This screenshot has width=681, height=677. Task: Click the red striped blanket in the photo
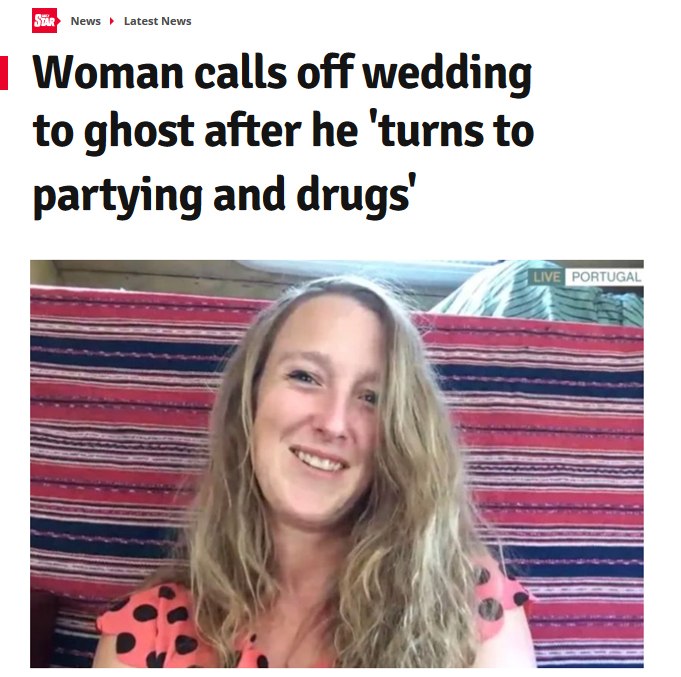click(x=117, y=413)
